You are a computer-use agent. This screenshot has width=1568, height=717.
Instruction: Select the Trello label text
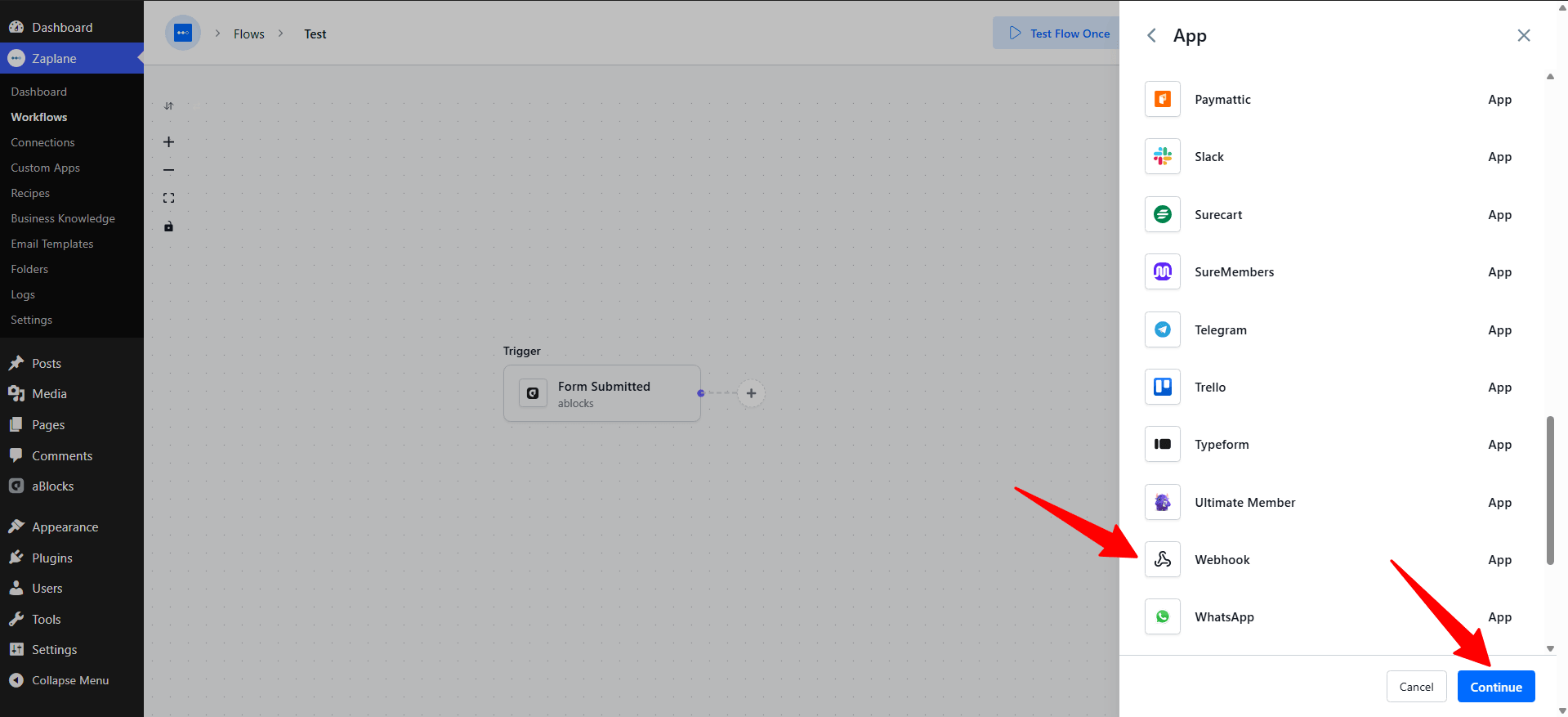pos(1210,387)
